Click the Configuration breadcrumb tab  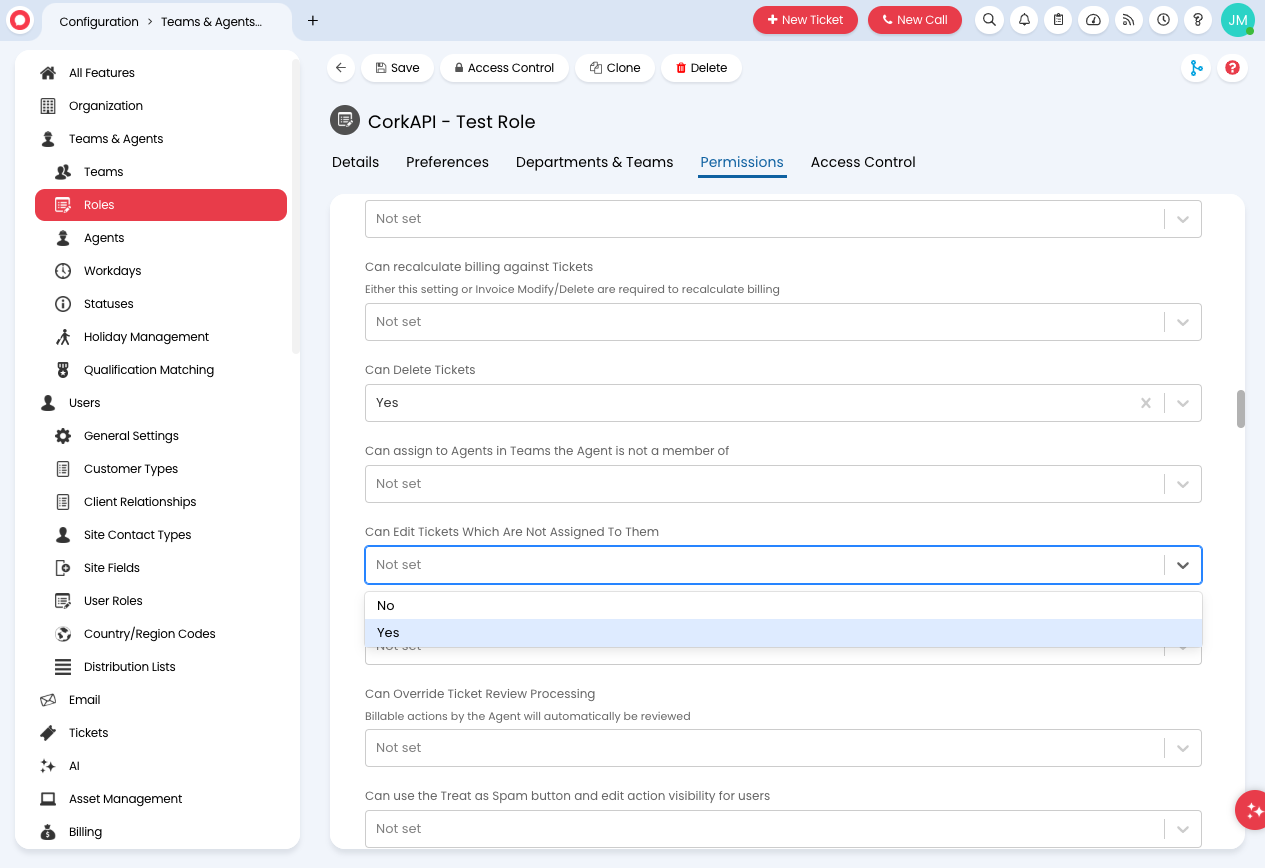(x=98, y=21)
